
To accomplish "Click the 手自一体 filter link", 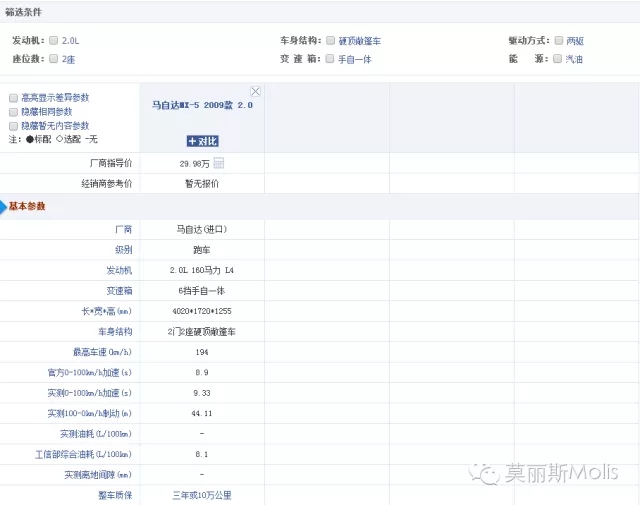I will click(x=355, y=59).
